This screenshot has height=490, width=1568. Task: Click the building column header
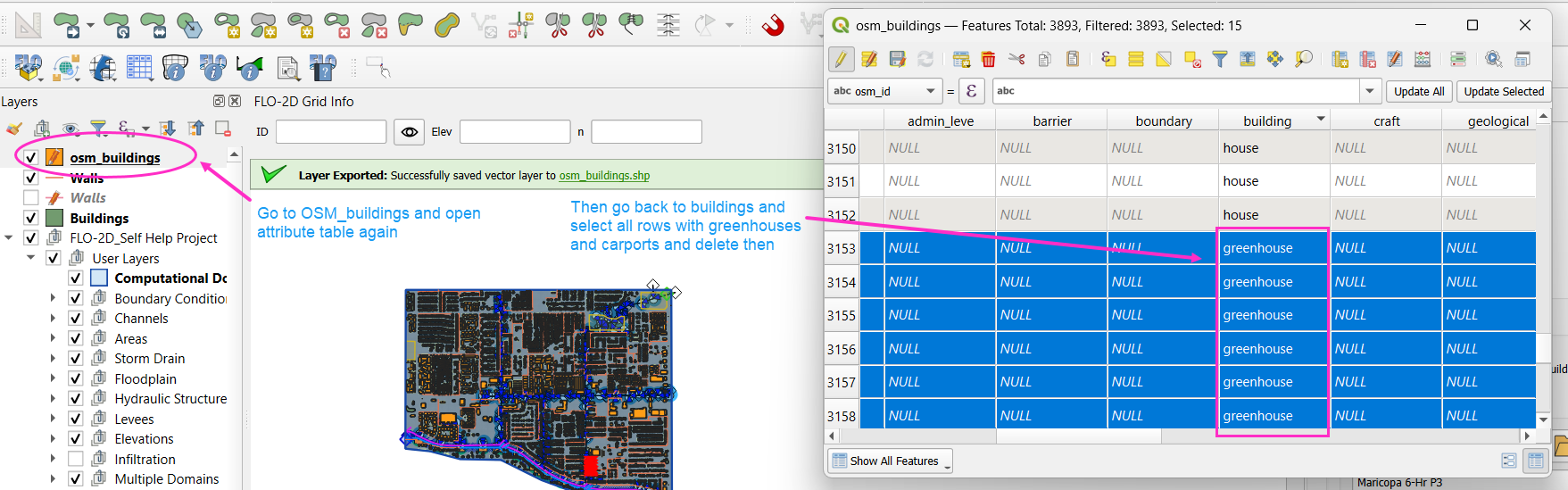pos(1266,121)
